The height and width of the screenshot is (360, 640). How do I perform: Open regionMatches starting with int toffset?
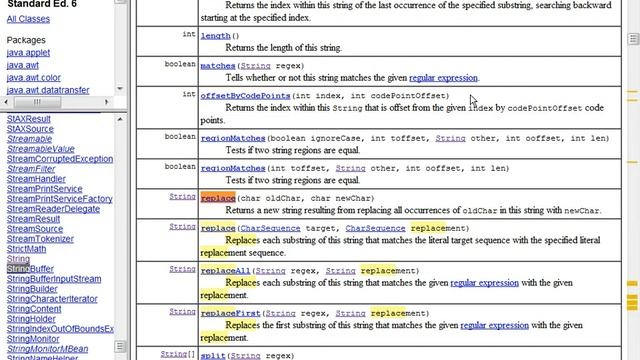point(233,168)
